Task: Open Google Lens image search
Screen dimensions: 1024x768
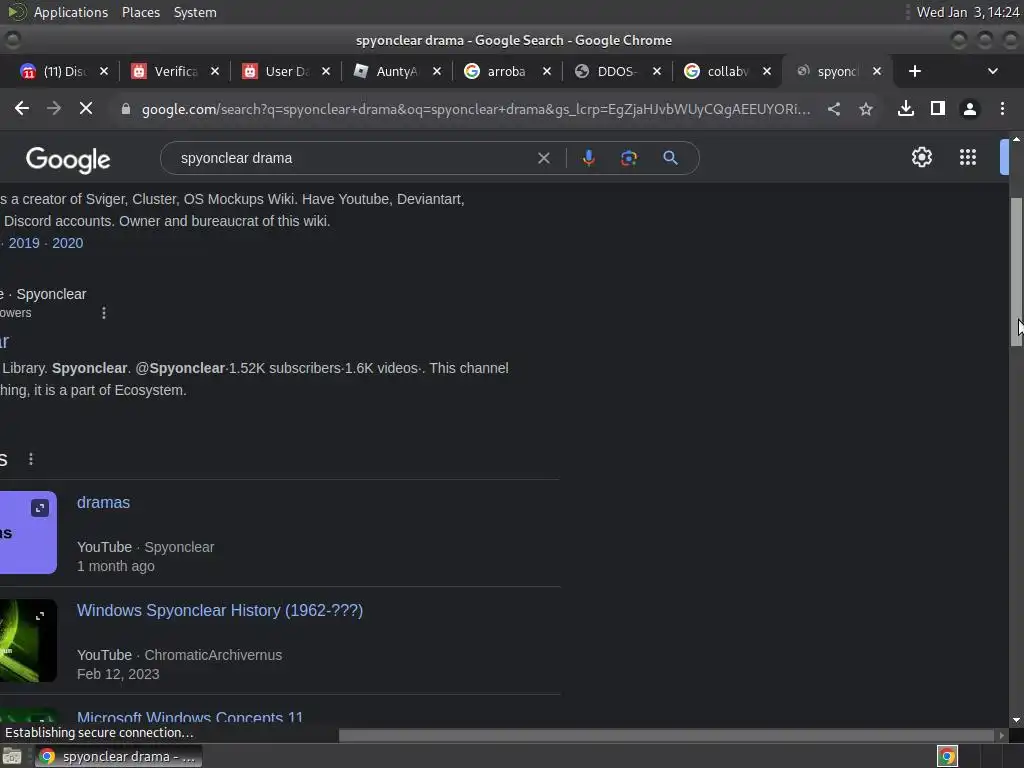Action: (629, 158)
